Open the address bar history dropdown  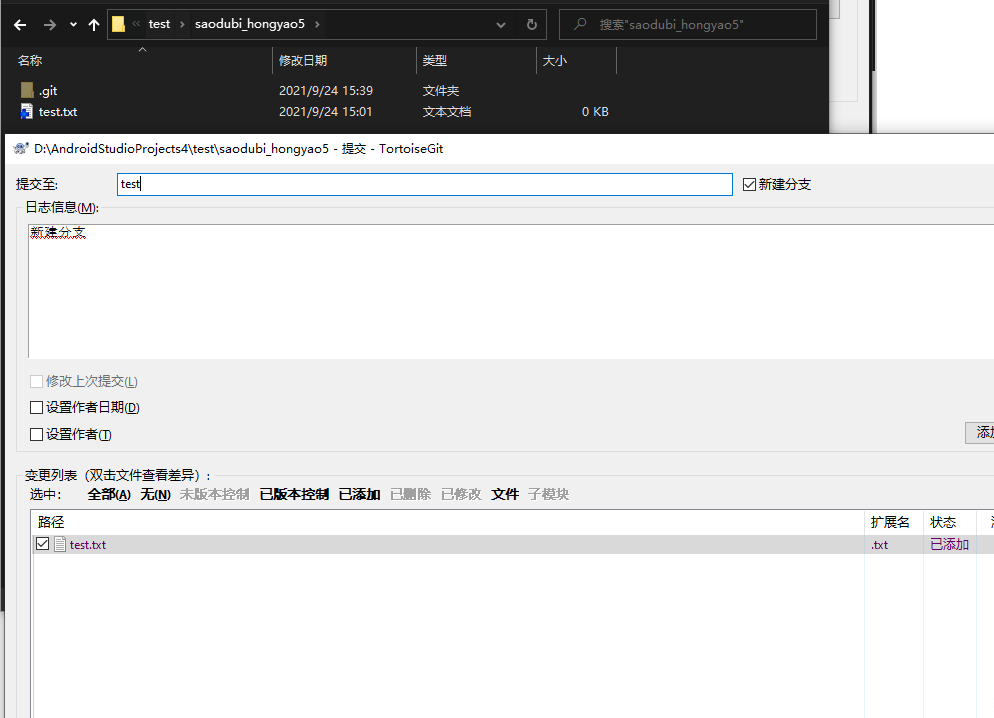point(501,25)
